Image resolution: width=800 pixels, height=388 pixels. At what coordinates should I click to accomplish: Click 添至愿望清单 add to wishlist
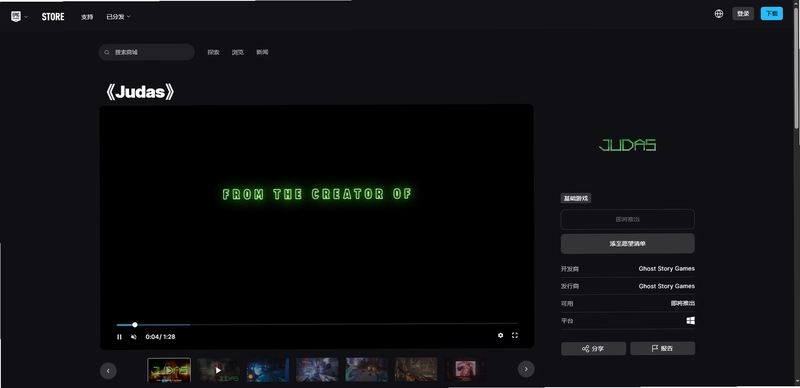(x=628, y=244)
